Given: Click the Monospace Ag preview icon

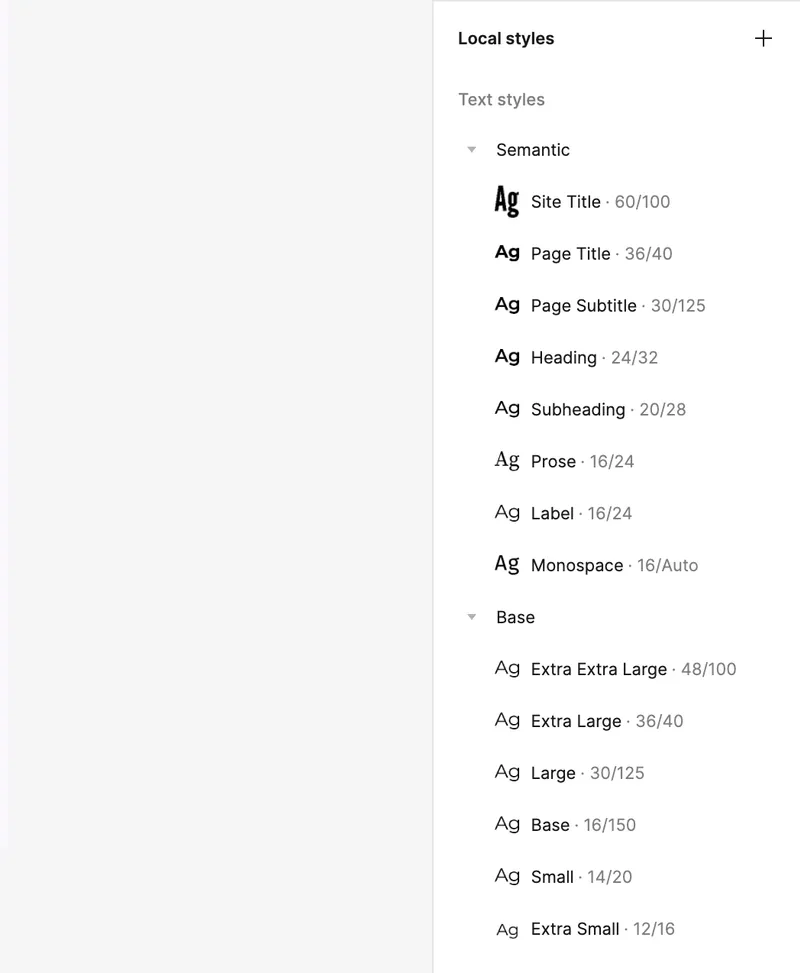Looking at the screenshot, I should 507,565.
